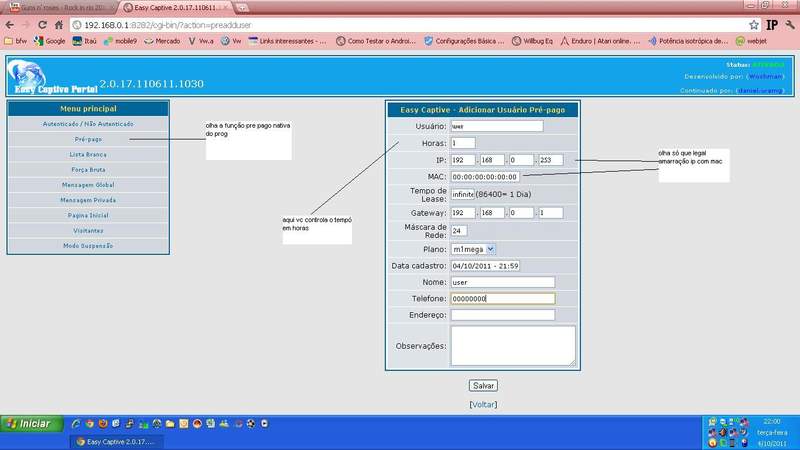800x450 pixels.
Task: Open the Itaú bookmark
Action: tap(85, 41)
